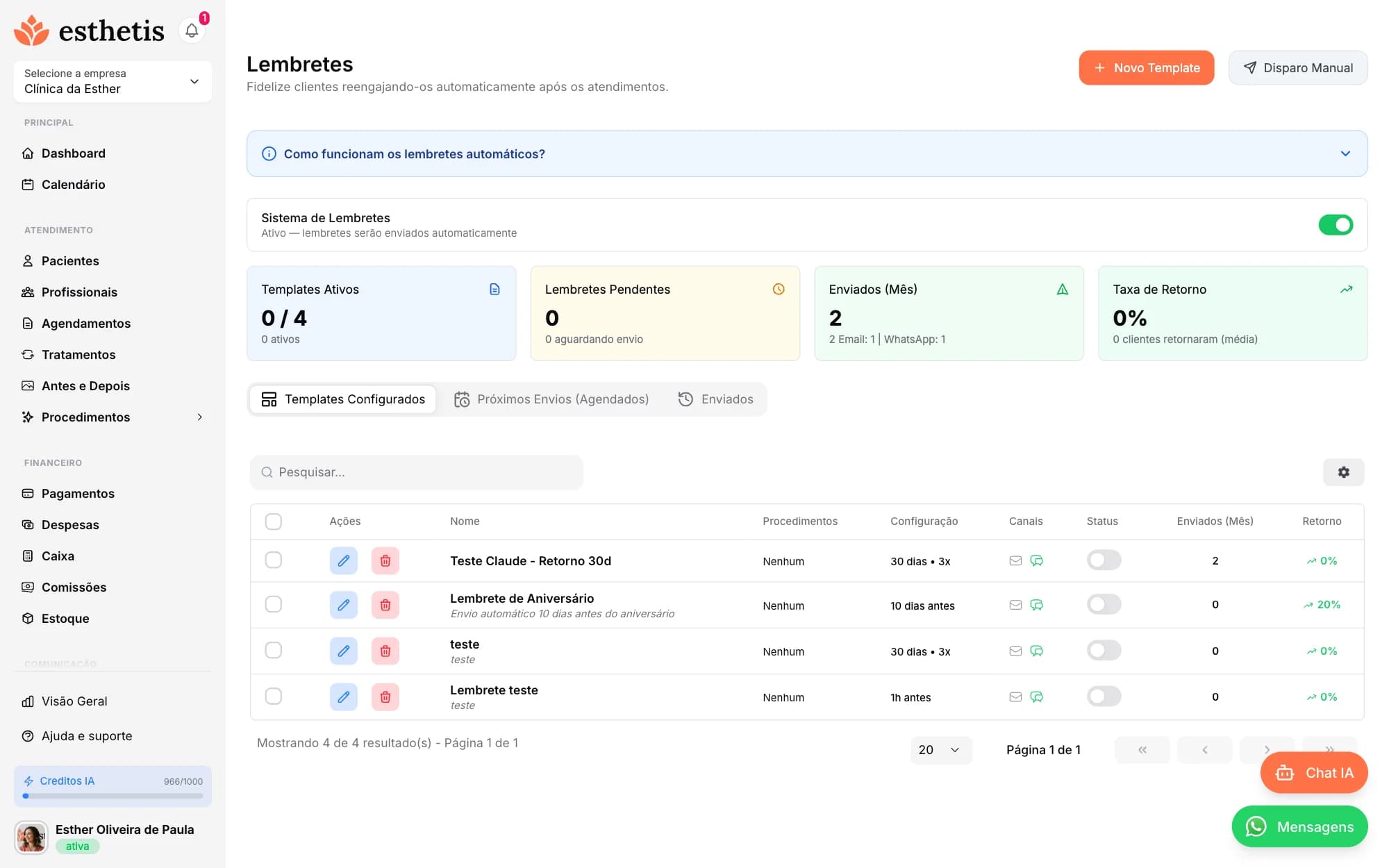Screen dimensions: 1389x868
Task: Enable the Teste Claude - Retorno 30d status toggle
Action: 1104,560
